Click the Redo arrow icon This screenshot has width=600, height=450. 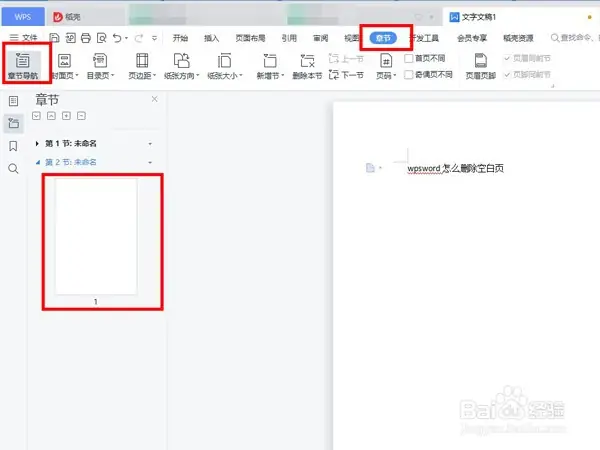point(139,38)
